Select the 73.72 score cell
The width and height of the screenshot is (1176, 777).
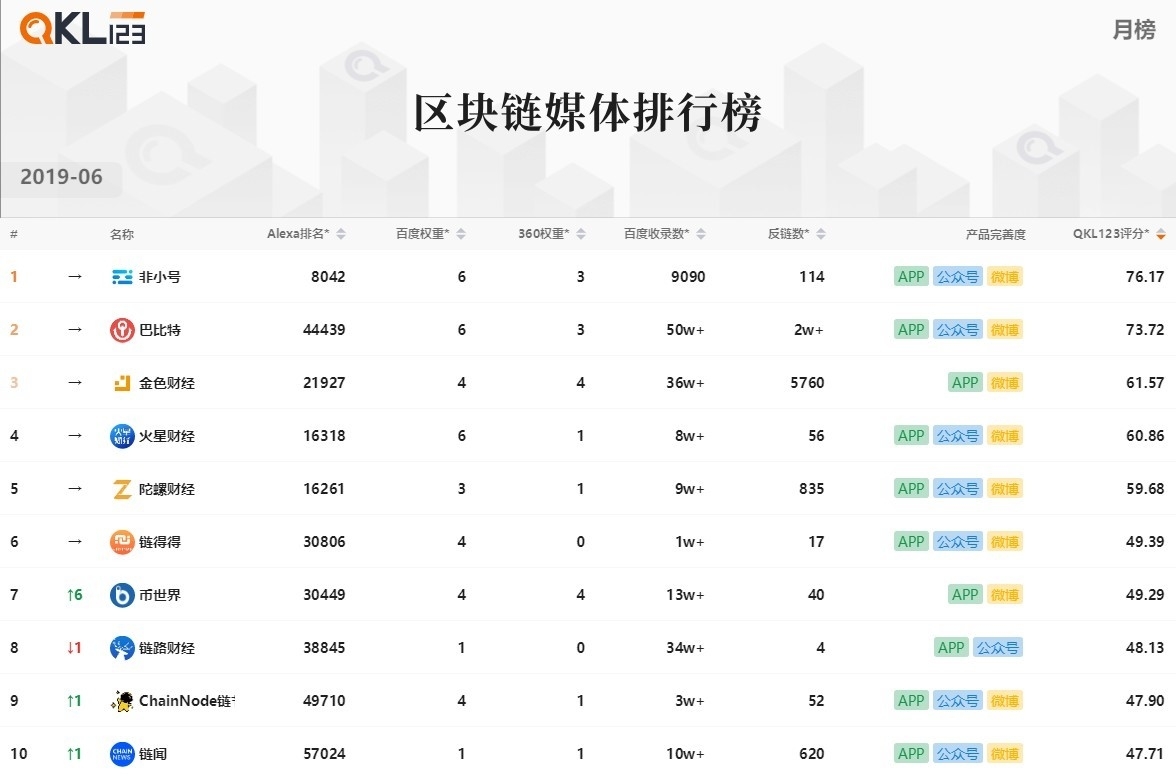pos(1144,330)
